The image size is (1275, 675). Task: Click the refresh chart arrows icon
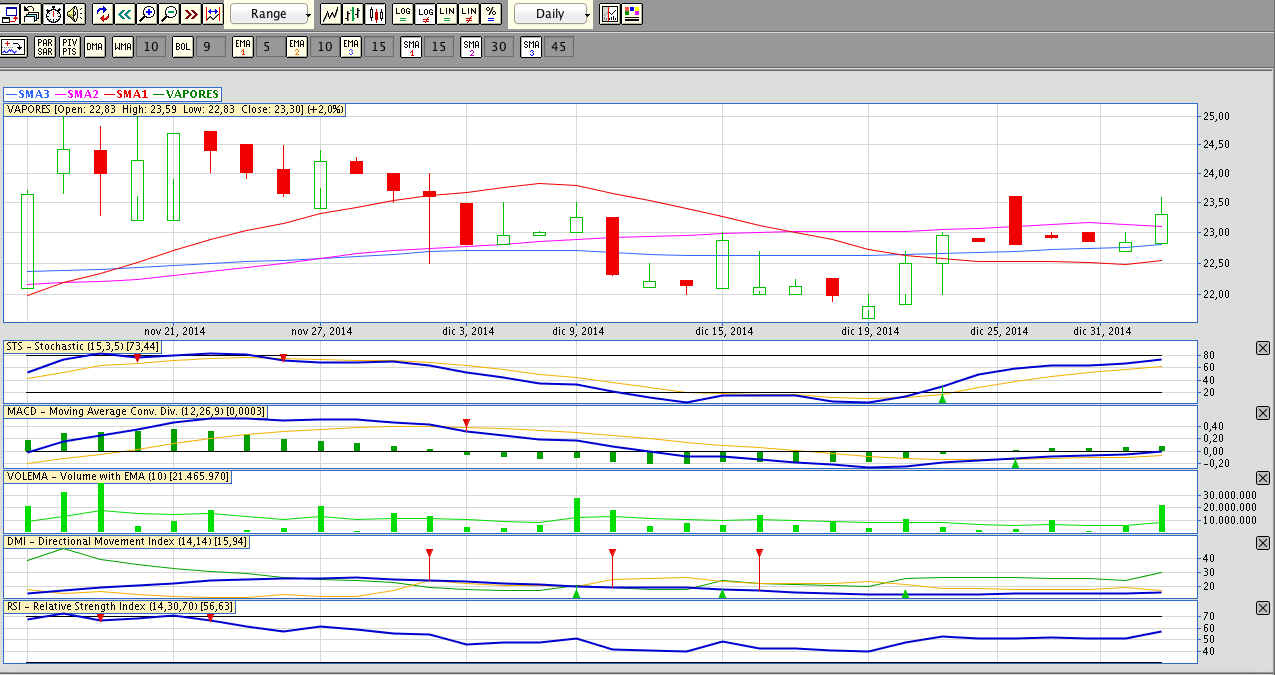[103, 14]
